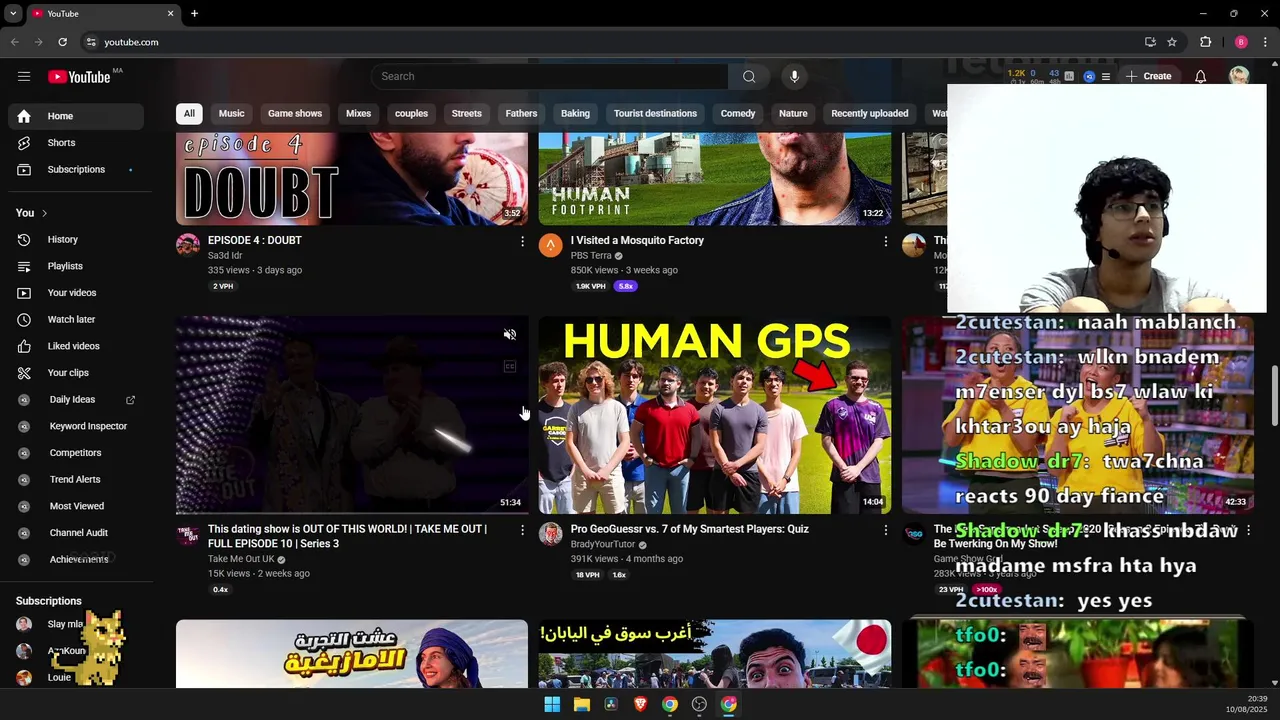Open vidIQ Daily Ideas

click(76, 400)
